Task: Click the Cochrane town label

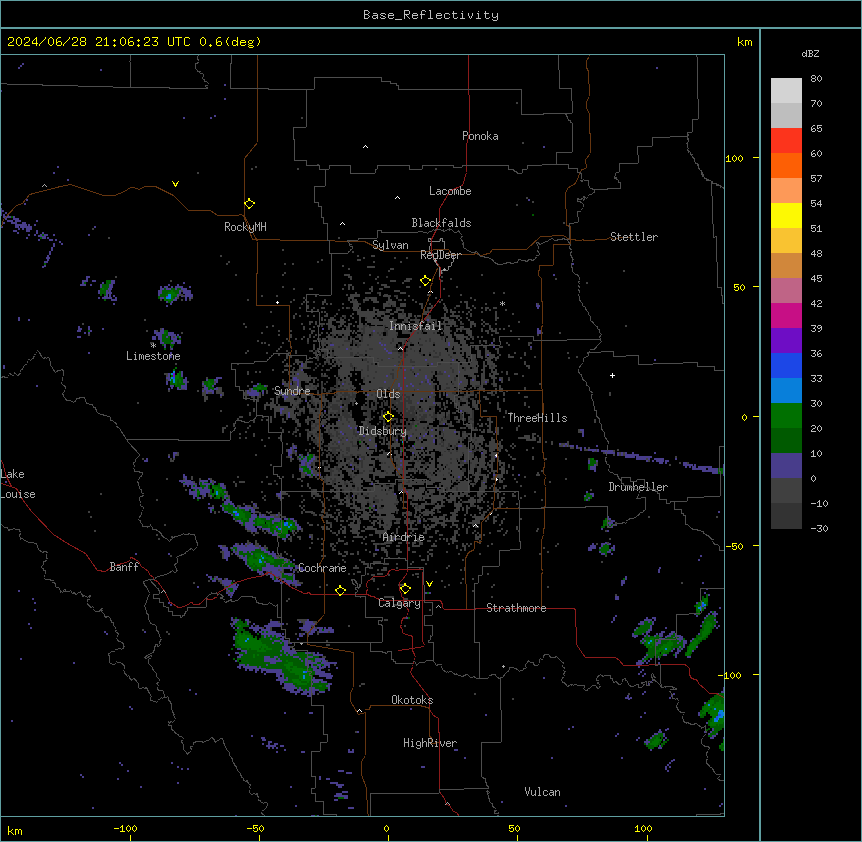Action: [x=322, y=568]
